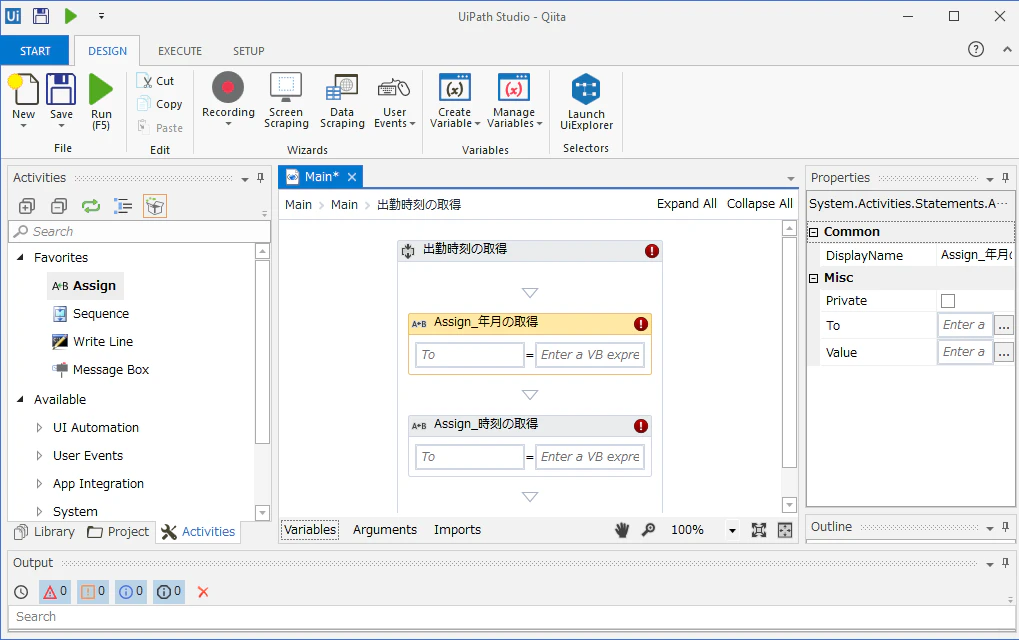Viewport: 1019px width, 640px height.
Task: Open Manage Variables
Action: pyautogui.click(x=514, y=100)
